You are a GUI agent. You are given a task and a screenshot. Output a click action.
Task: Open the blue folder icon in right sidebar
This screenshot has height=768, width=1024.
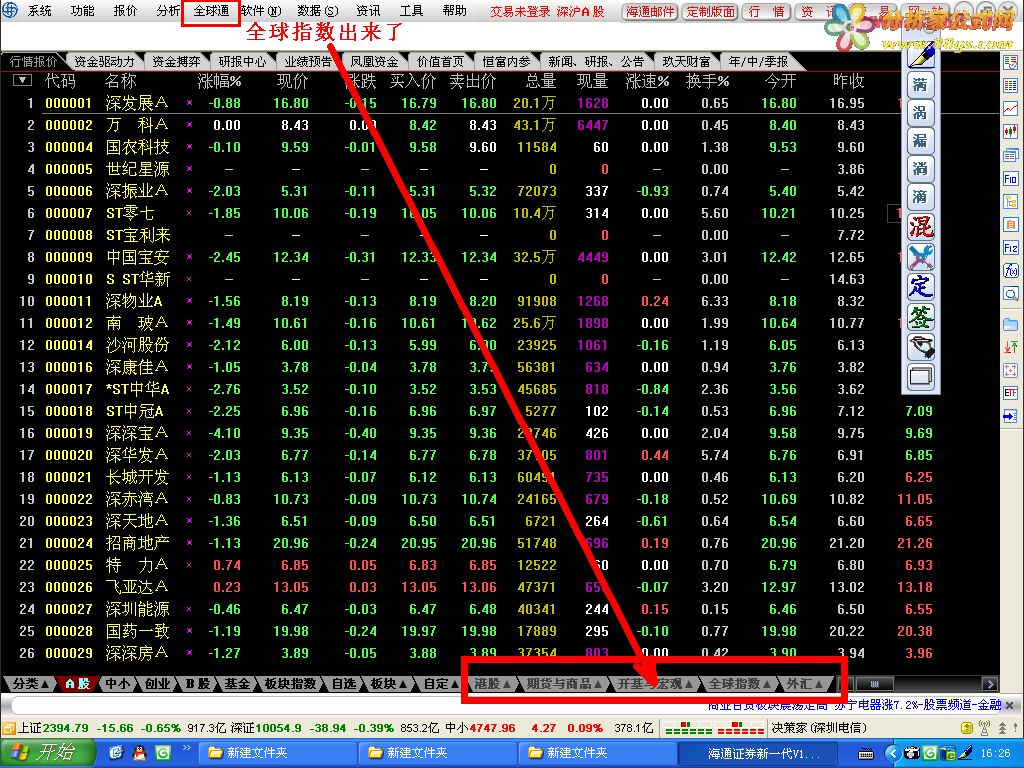1010,324
